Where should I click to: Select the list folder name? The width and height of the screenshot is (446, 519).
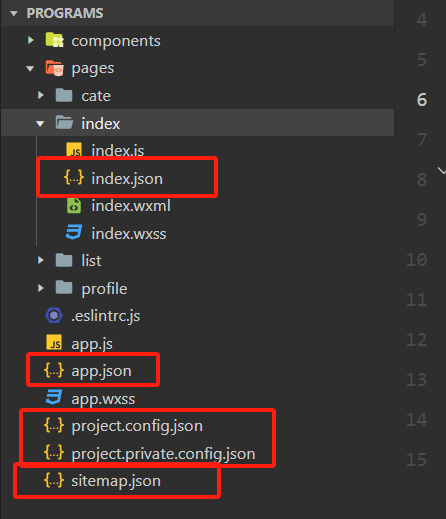[91, 260]
